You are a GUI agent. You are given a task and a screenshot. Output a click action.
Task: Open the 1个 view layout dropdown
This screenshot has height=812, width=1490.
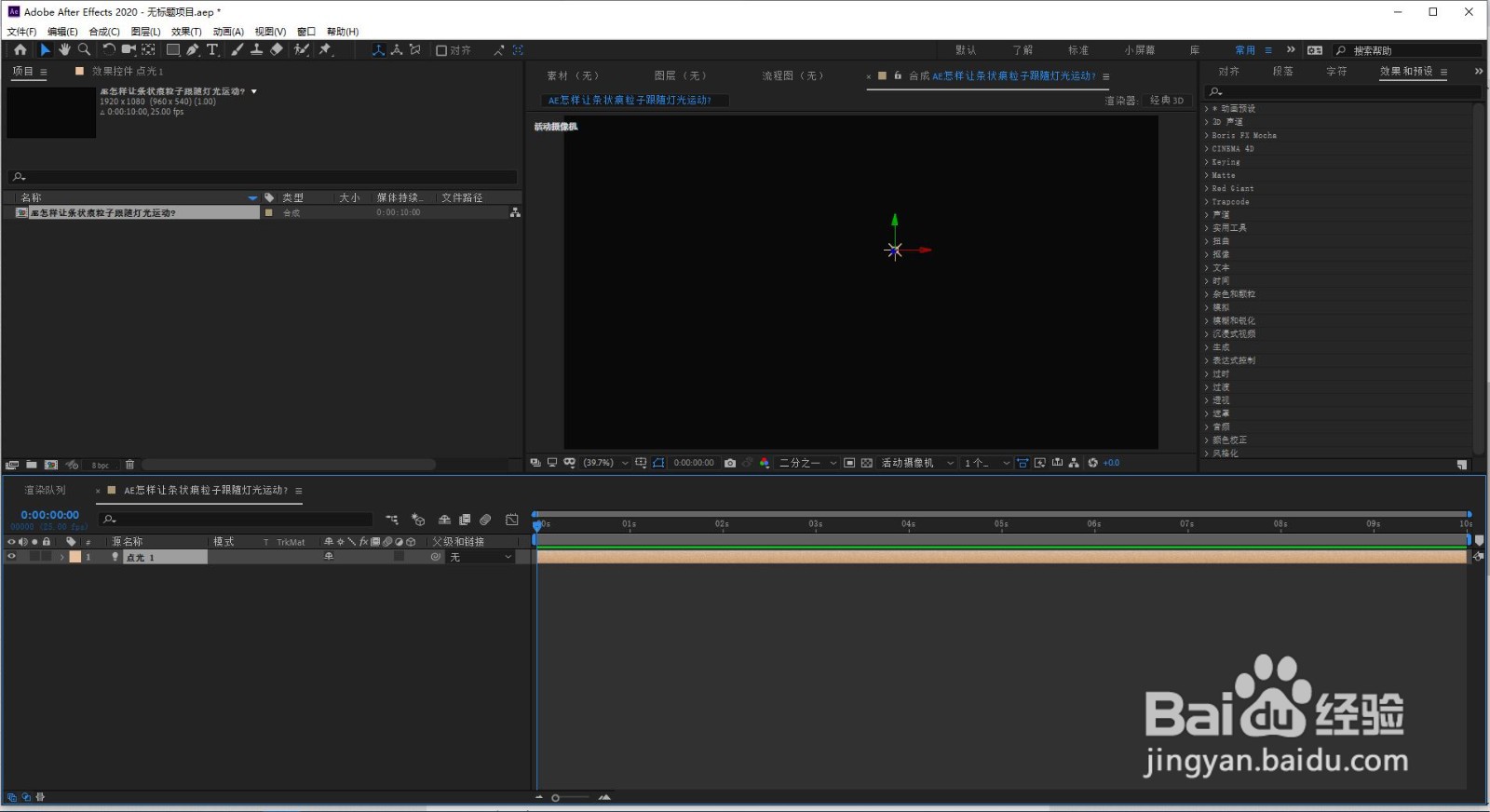click(x=987, y=463)
